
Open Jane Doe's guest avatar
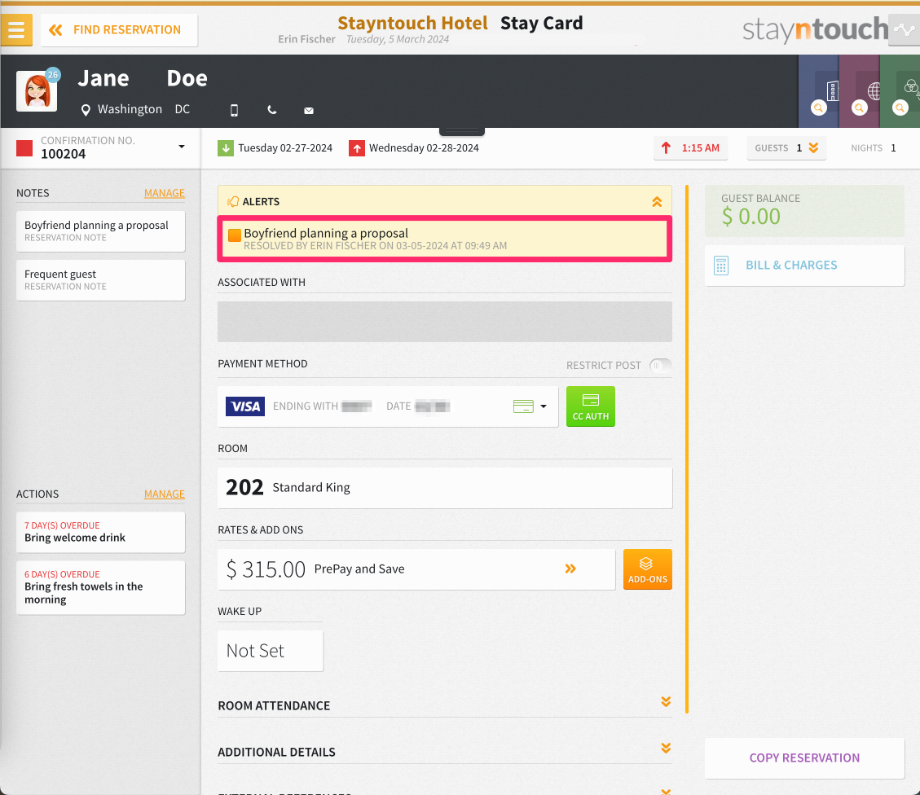(x=36, y=92)
